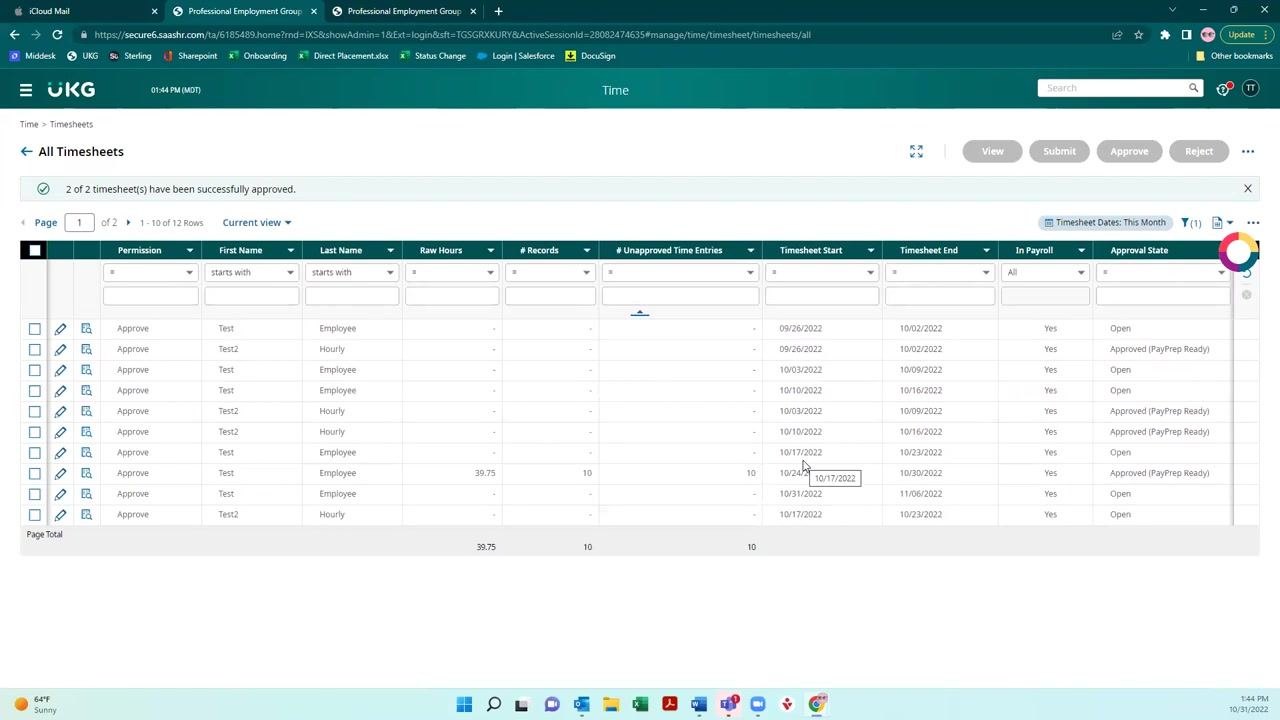Open Excel from the Windows taskbar
The height and width of the screenshot is (720, 1280).
(640, 704)
